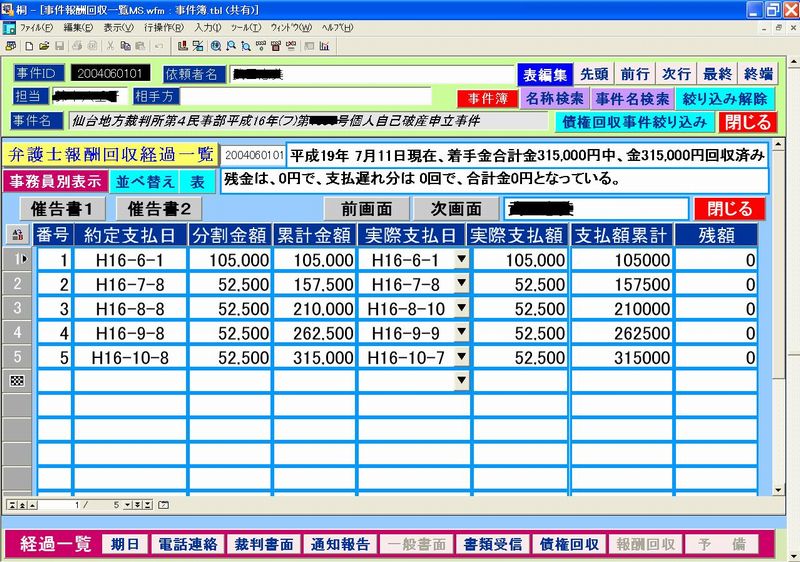The width and height of the screenshot is (800, 562).
Task: Open the ファイル menu
Action: coord(37,27)
